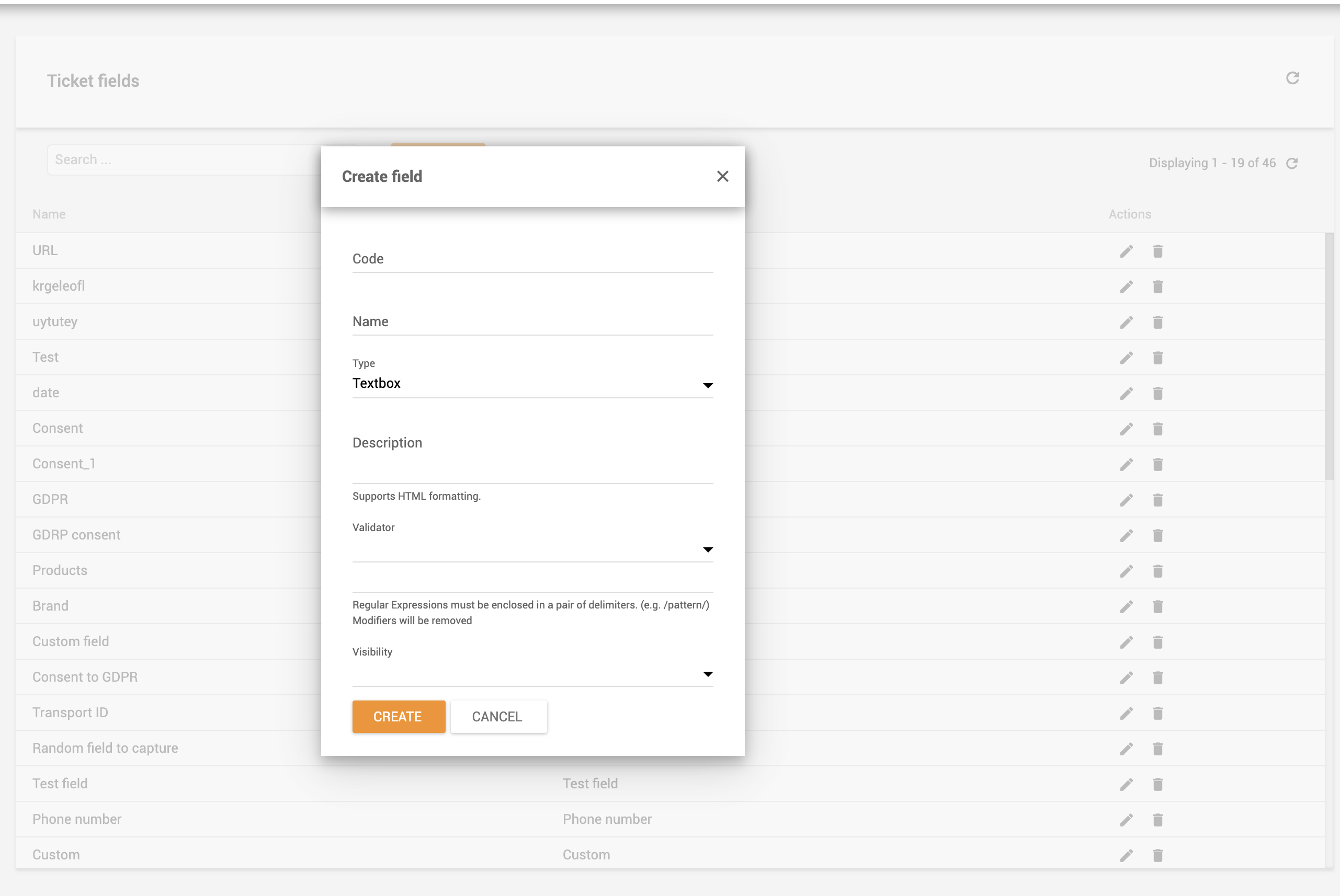Delete the uytutey row
The height and width of the screenshot is (896, 1340).
pos(1157,323)
